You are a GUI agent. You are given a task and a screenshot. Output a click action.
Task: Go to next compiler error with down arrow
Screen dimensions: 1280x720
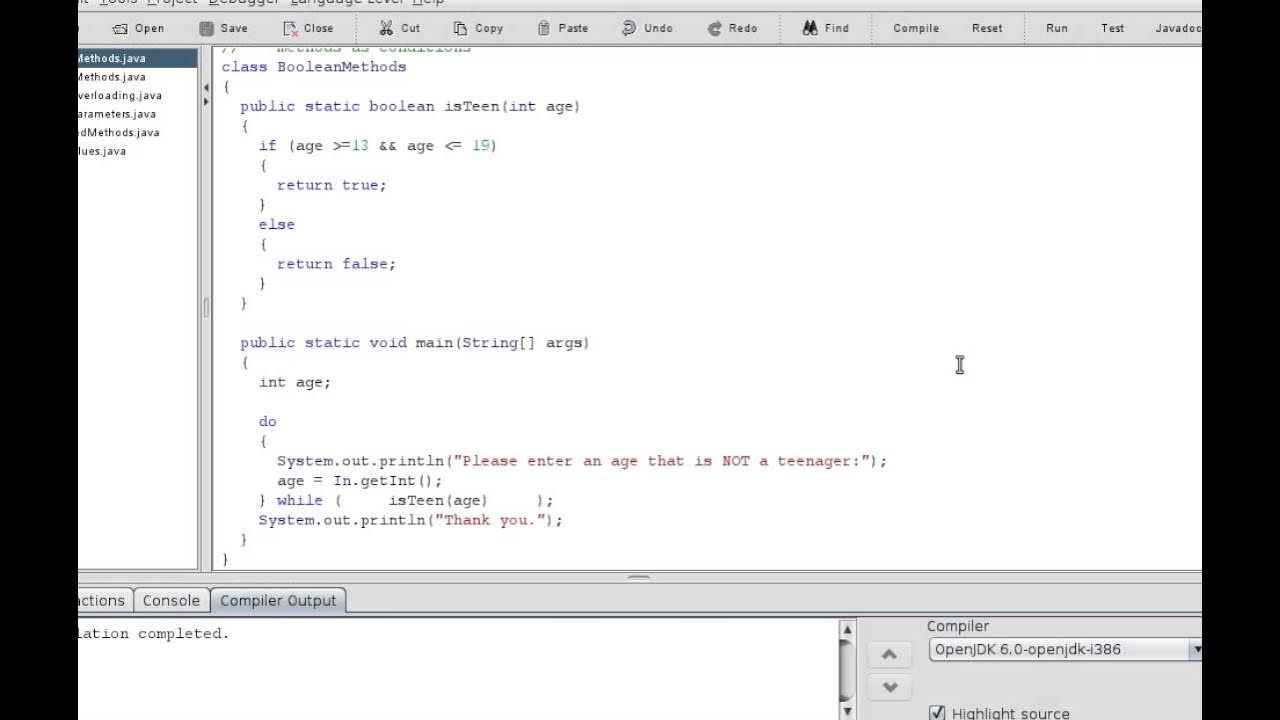click(889, 687)
